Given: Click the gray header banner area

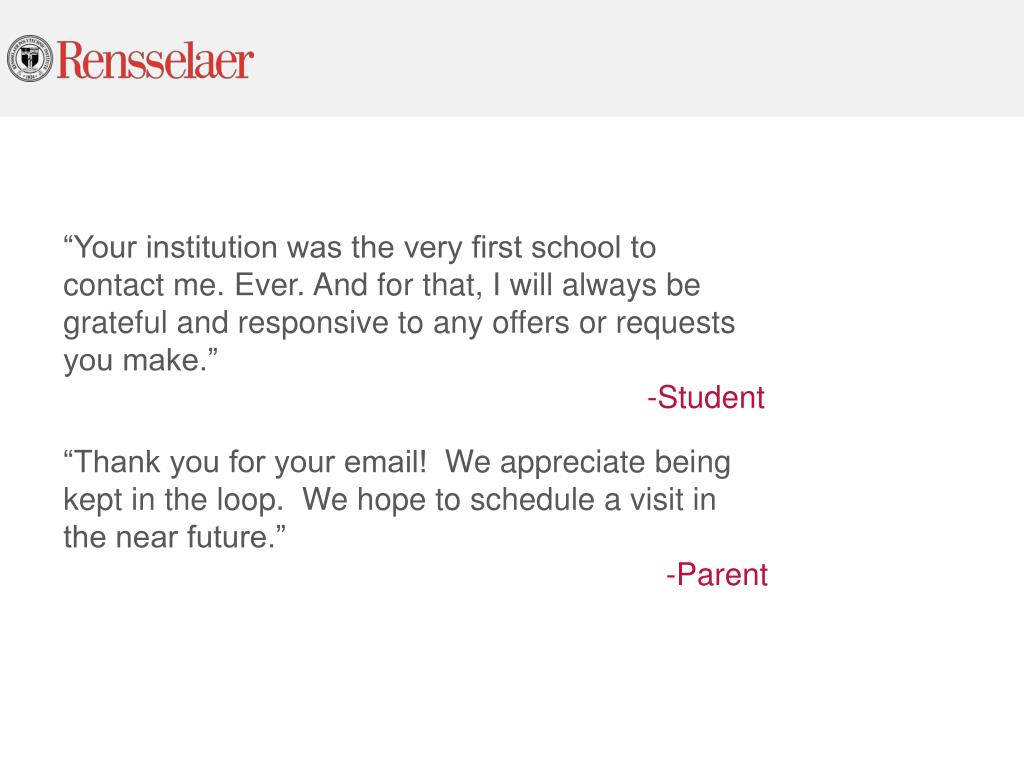Looking at the screenshot, I should coord(512,59).
